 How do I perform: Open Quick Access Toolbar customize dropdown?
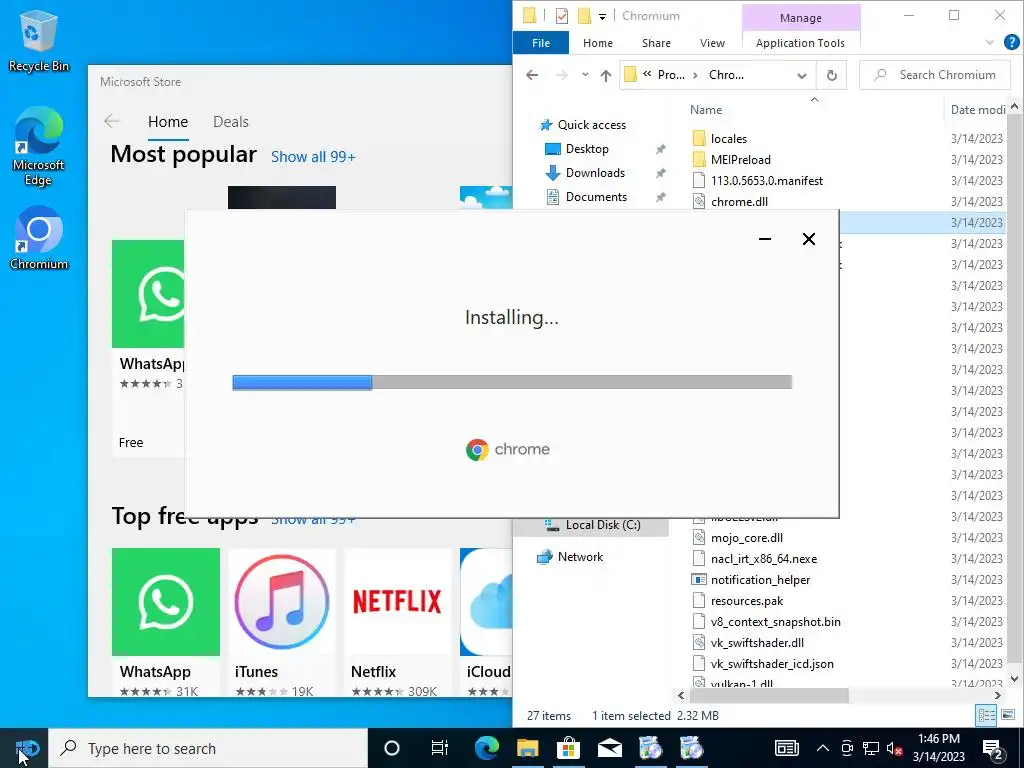click(x=602, y=16)
